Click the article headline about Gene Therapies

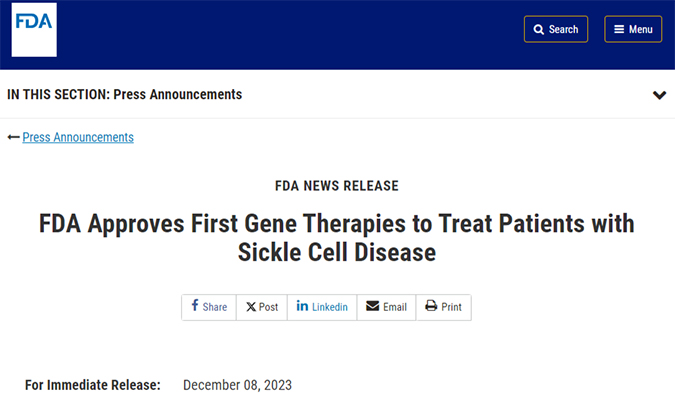(337, 238)
